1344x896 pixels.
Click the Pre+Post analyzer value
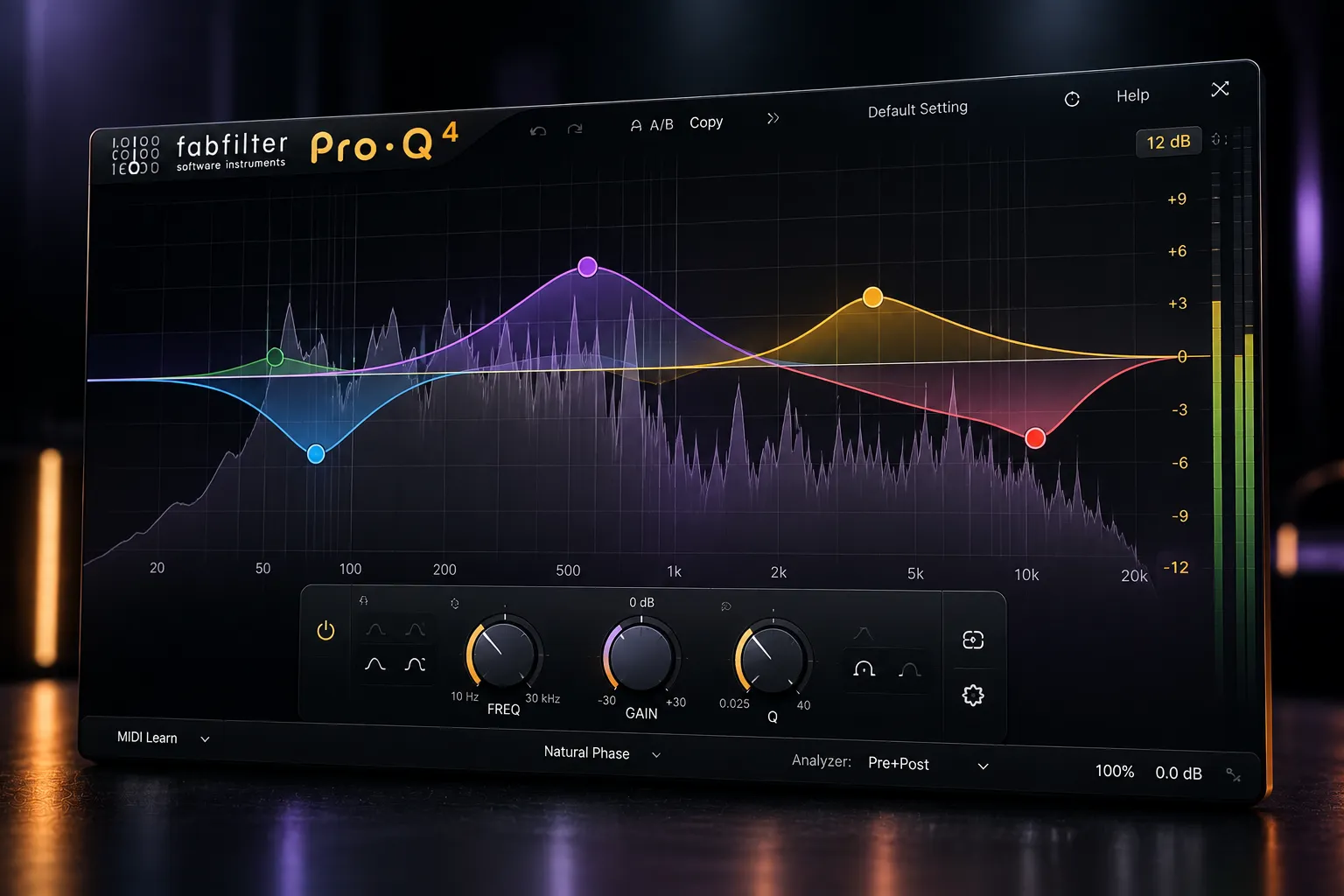tap(899, 763)
